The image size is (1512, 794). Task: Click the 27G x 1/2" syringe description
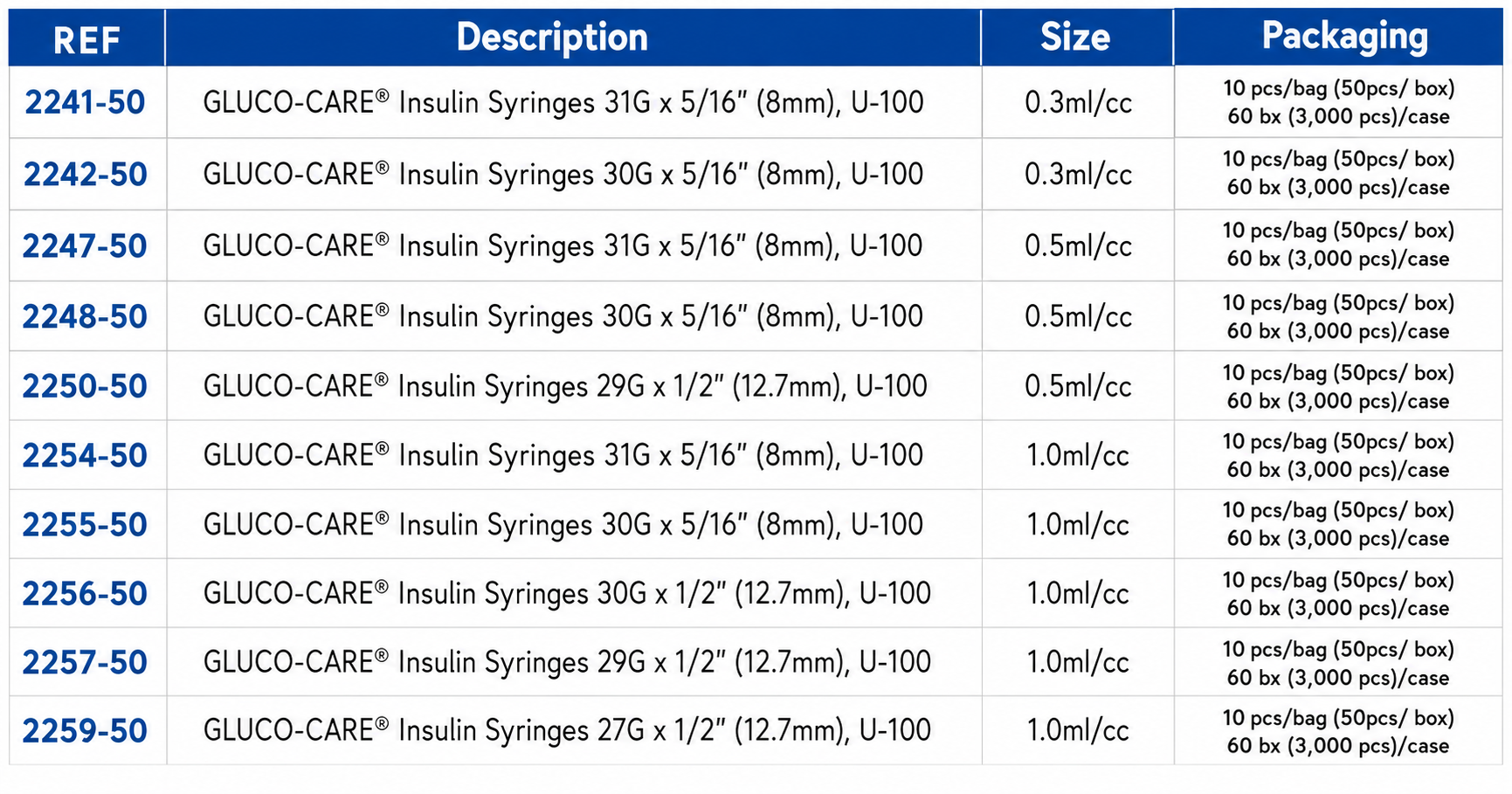pyautogui.click(x=567, y=730)
